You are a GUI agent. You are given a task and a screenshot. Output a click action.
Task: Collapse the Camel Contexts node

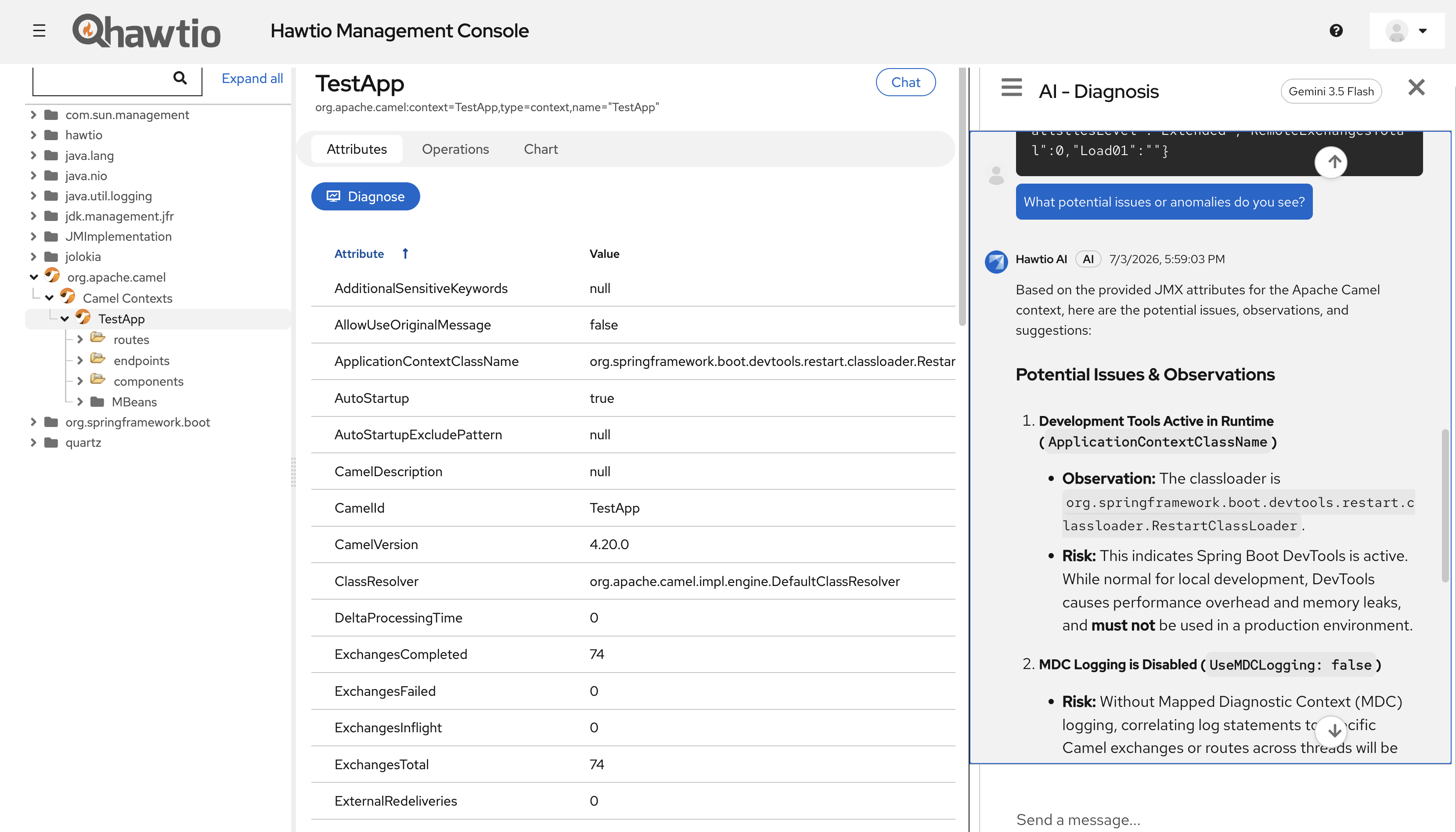49,298
